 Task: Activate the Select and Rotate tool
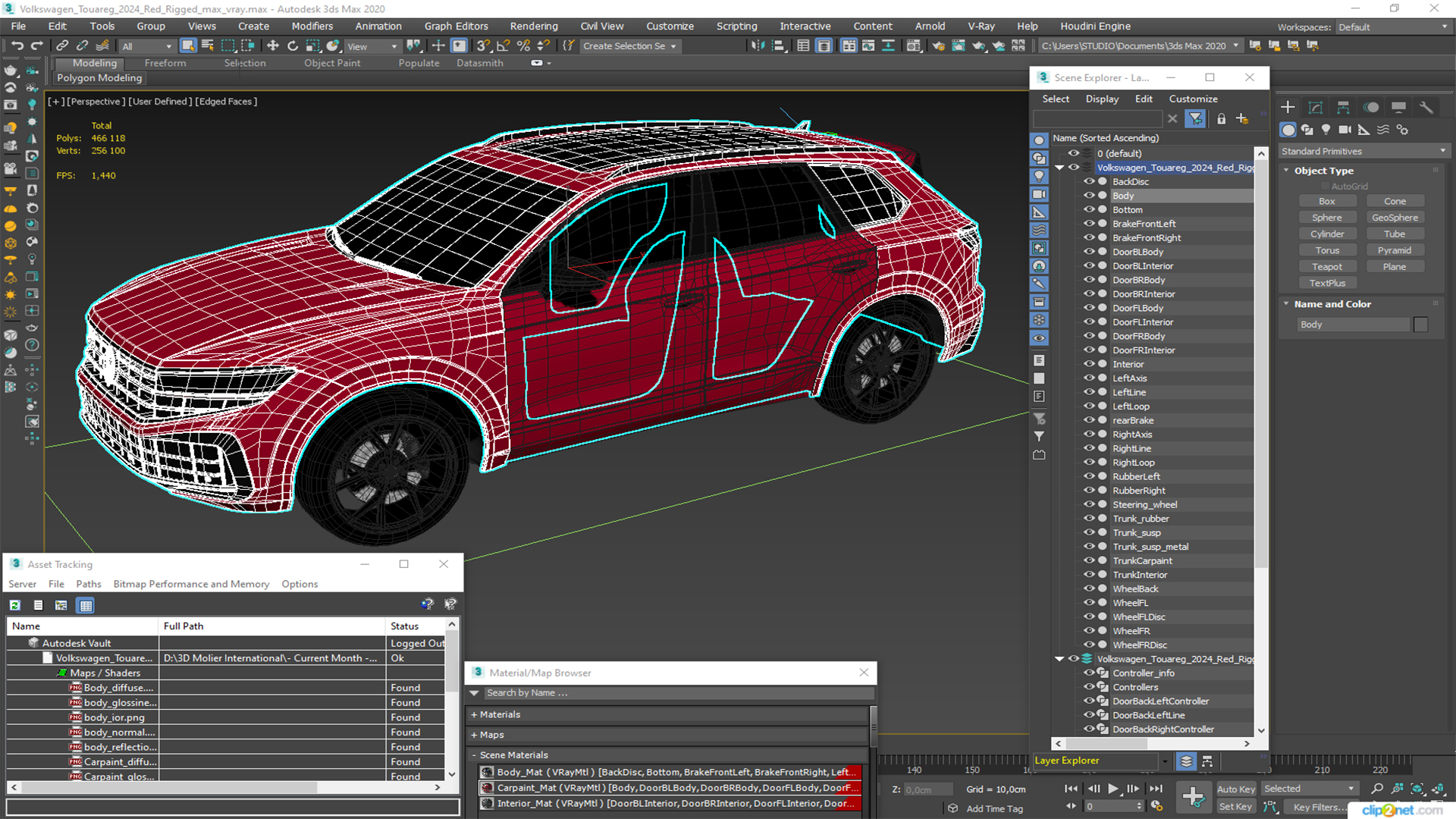click(293, 46)
